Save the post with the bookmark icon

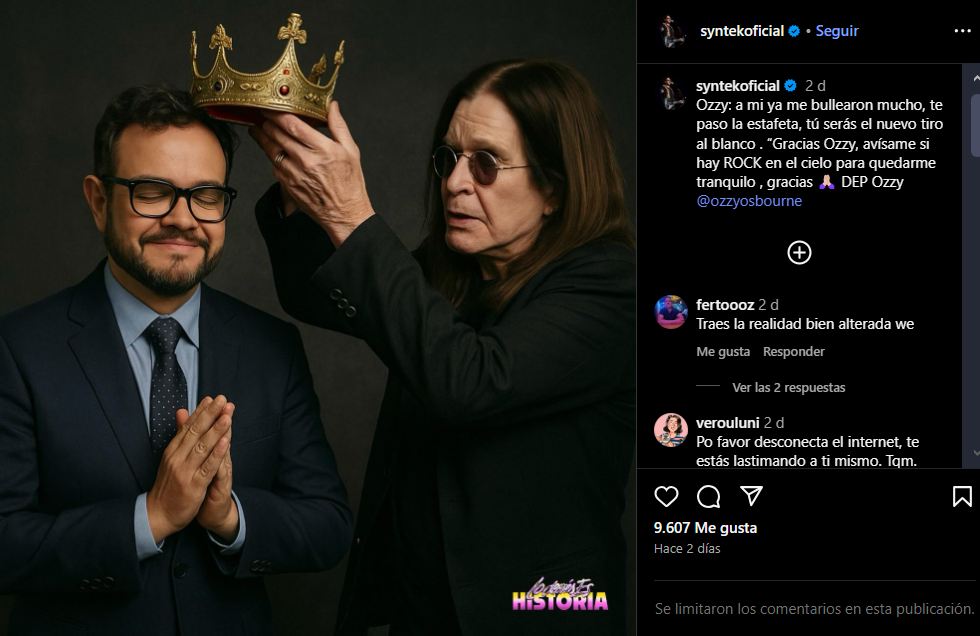[x=962, y=497]
